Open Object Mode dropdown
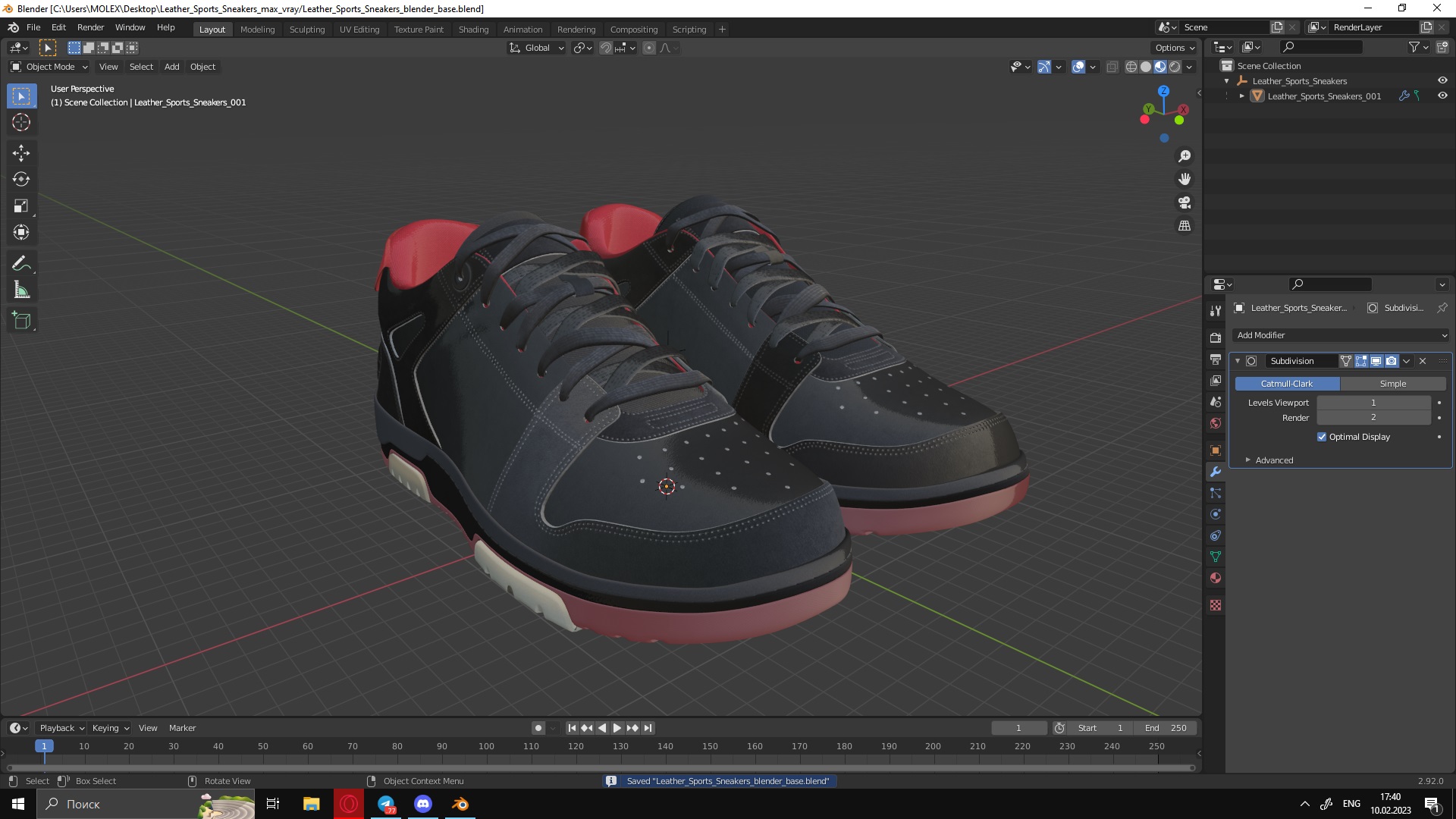This screenshot has width=1456, height=819. [x=49, y=67]
